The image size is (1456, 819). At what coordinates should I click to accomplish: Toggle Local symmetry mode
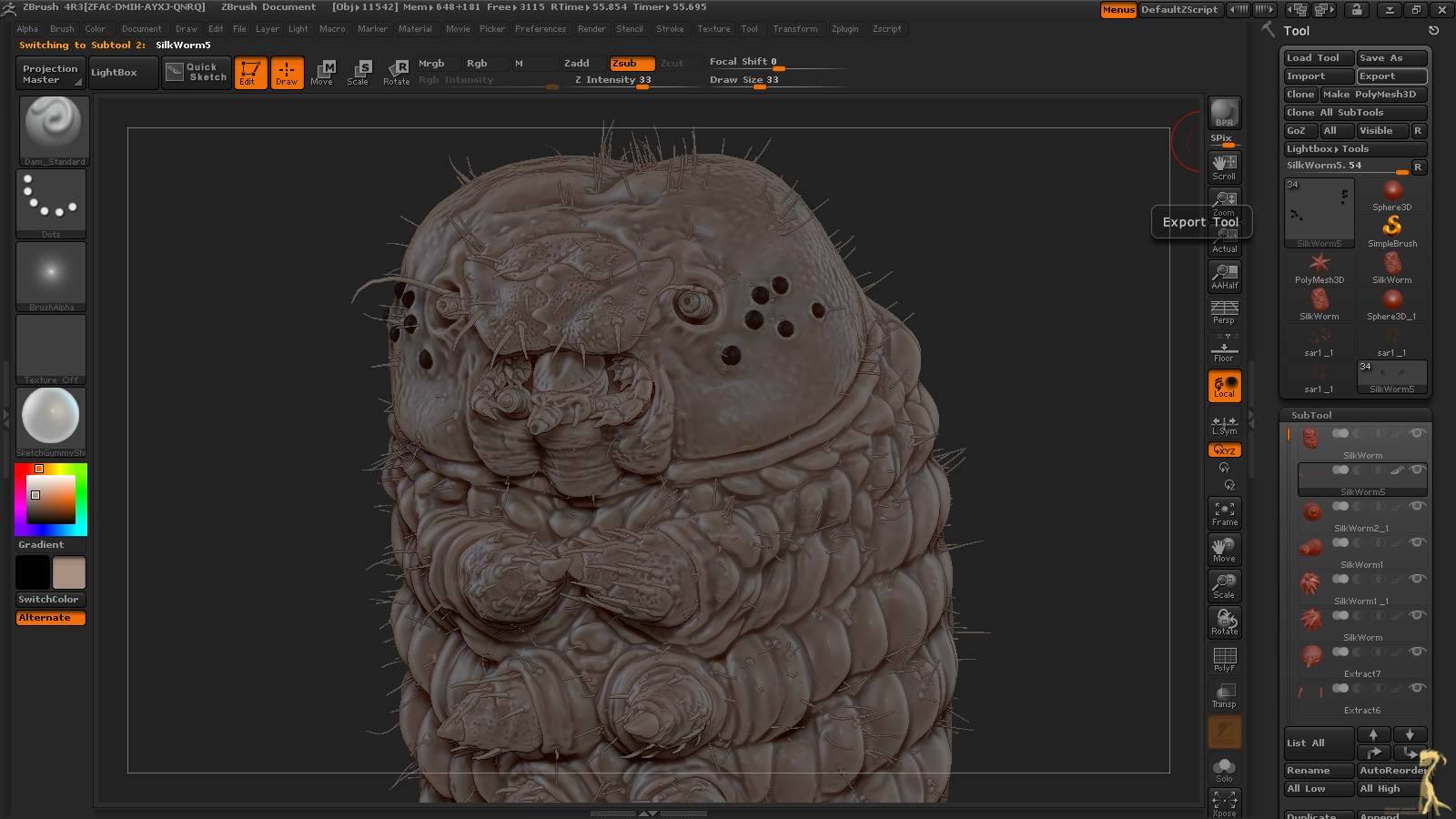point(1225,386)
